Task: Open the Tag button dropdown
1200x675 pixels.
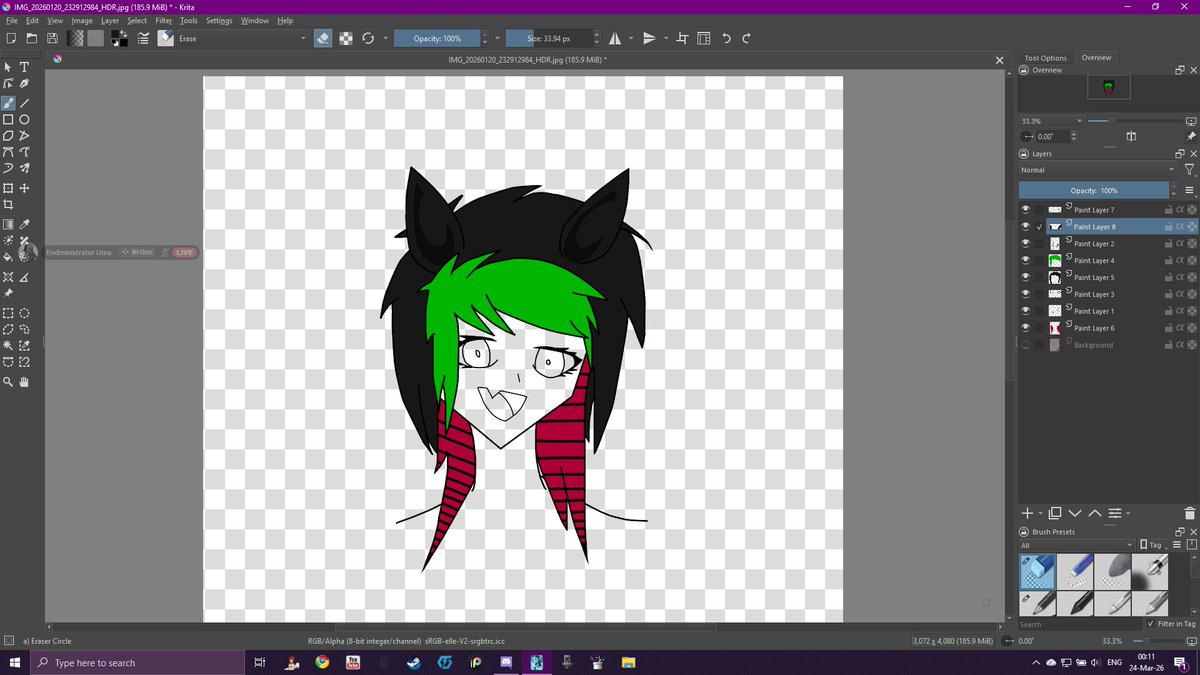Action: coord(1153,545)
